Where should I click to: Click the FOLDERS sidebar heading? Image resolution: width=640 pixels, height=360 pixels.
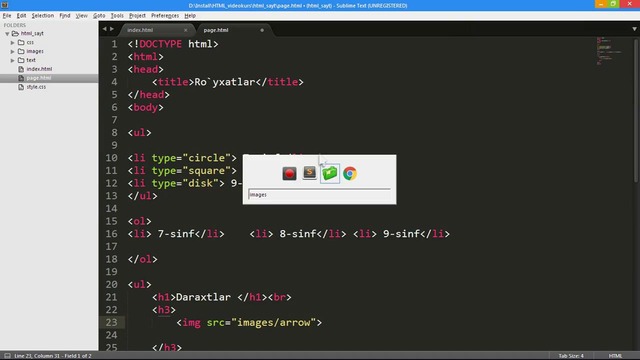(x=15, y=25)
